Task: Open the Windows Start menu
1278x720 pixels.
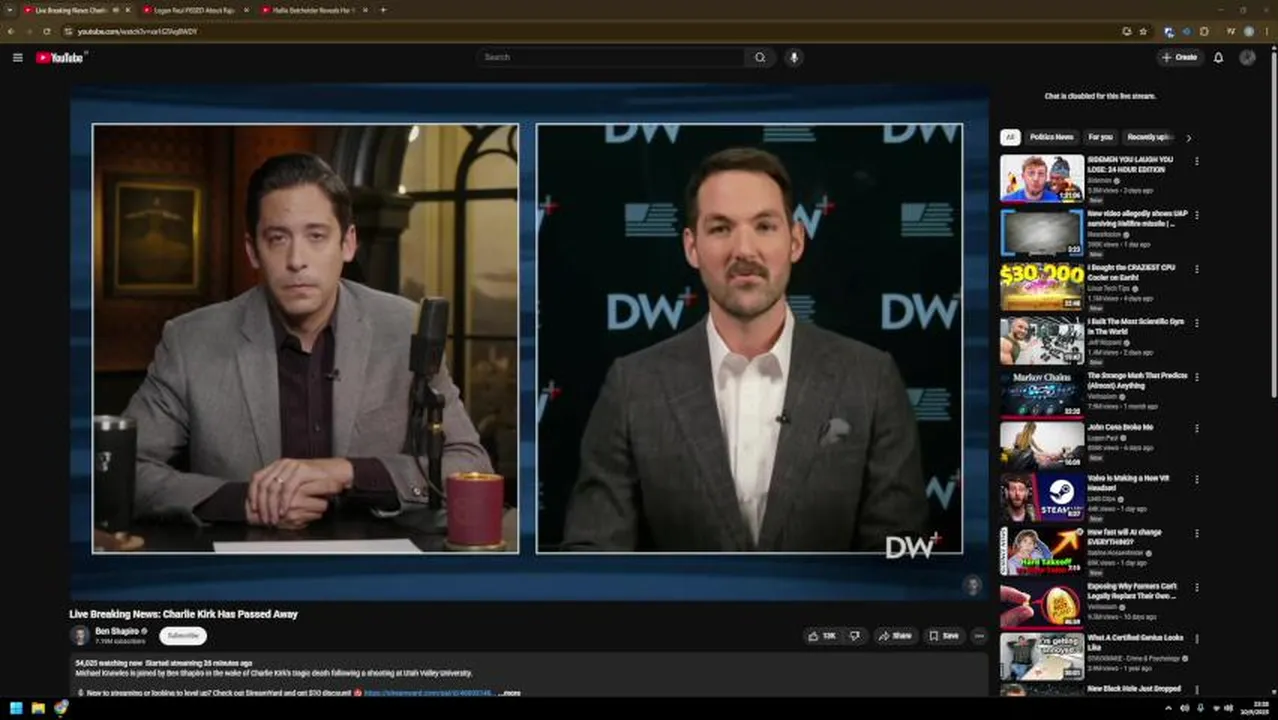Action: pyautogui.click(x=15, y=708)
